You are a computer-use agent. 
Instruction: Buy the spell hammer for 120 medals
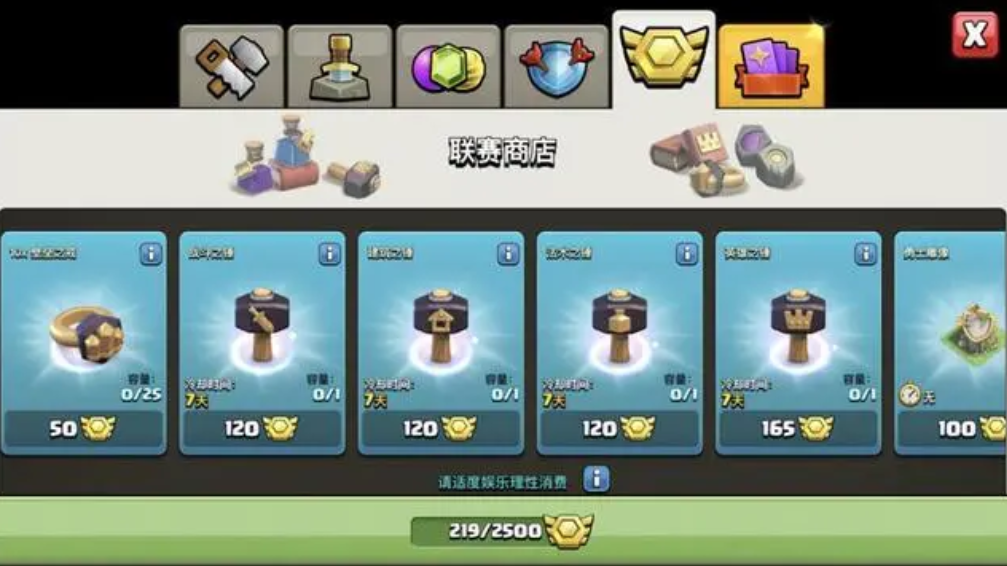(x=619, y=428)
